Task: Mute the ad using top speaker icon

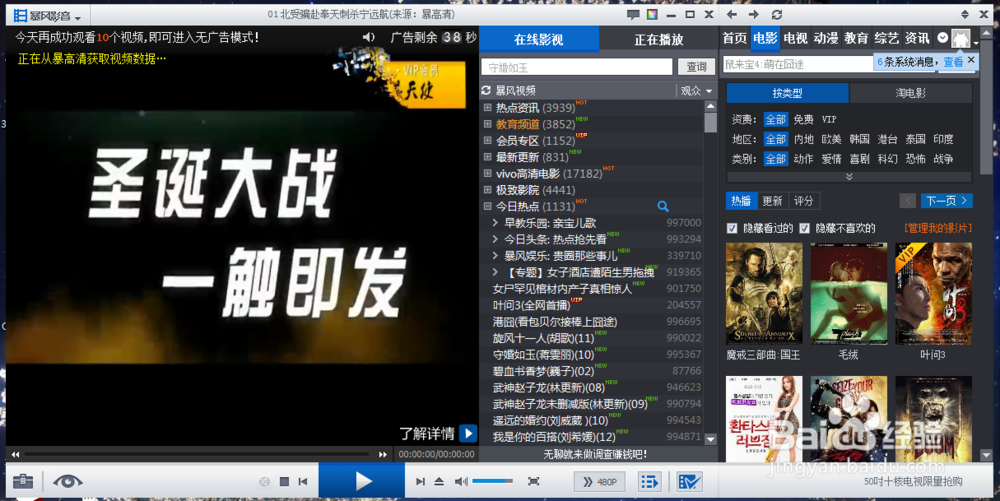Action: pyautogui.click(x=369, y=37)
